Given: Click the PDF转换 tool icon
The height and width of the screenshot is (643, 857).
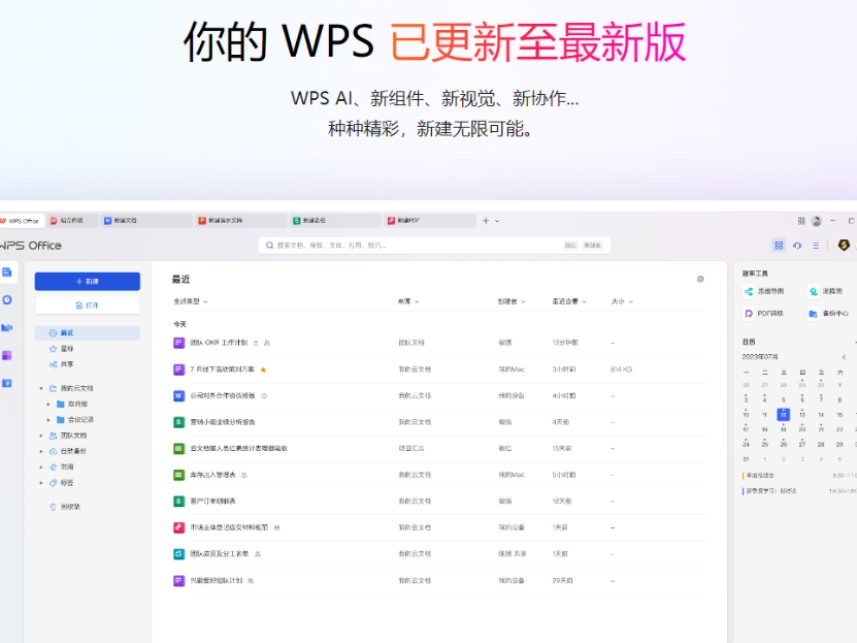Looking at the screenshot, I should pyautogui.click(x=749, y=313).
